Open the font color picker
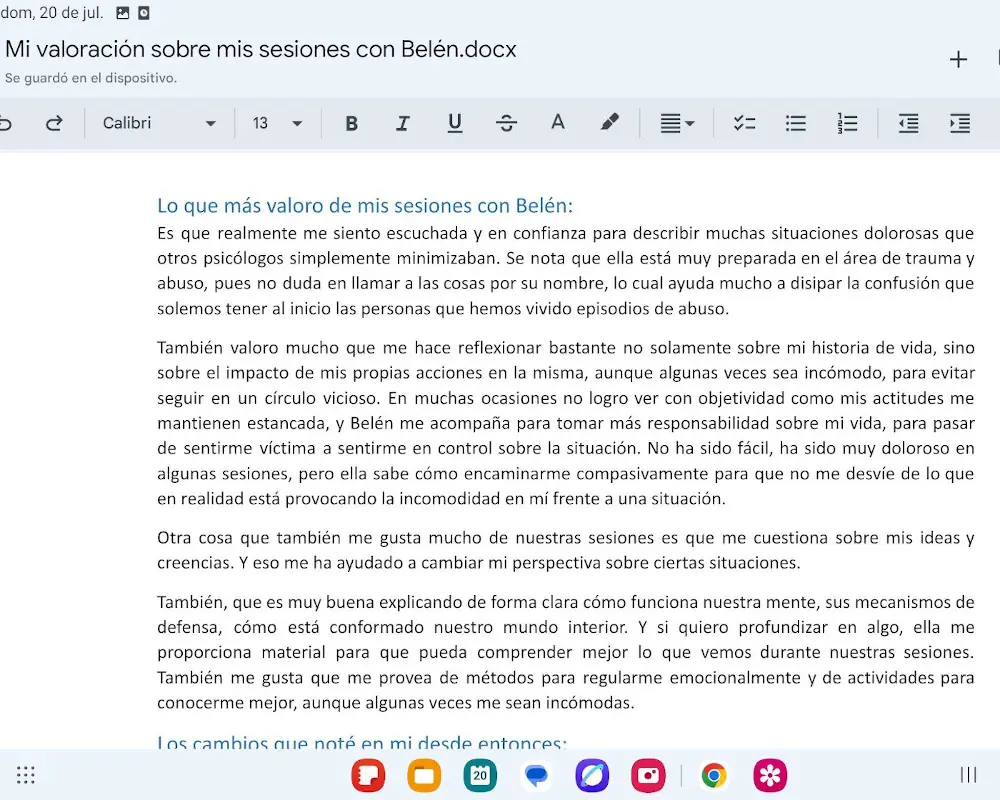Image resolution: width=1000 pixels, height=800 pixels. 558,123
